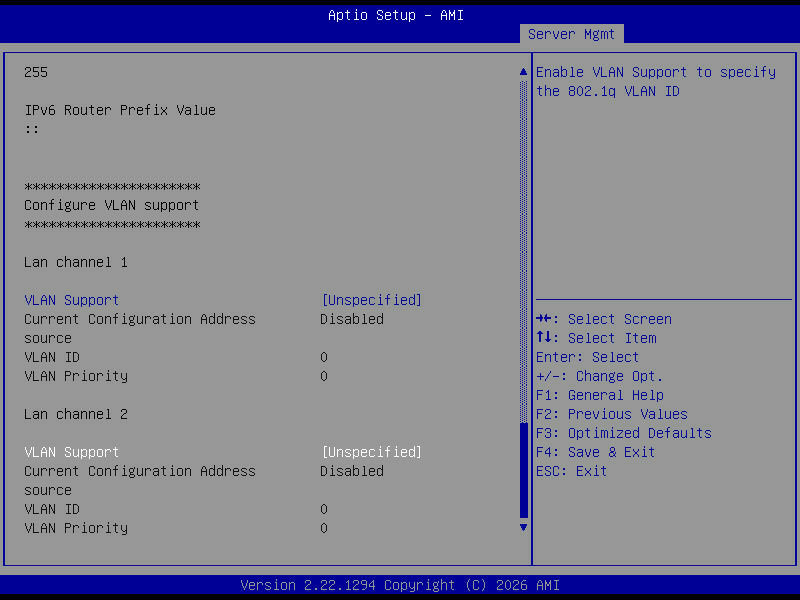This screenshot has width=800, height=600.
Task: Click F2: Previous Values hint
Action: (x=612, y=414)
